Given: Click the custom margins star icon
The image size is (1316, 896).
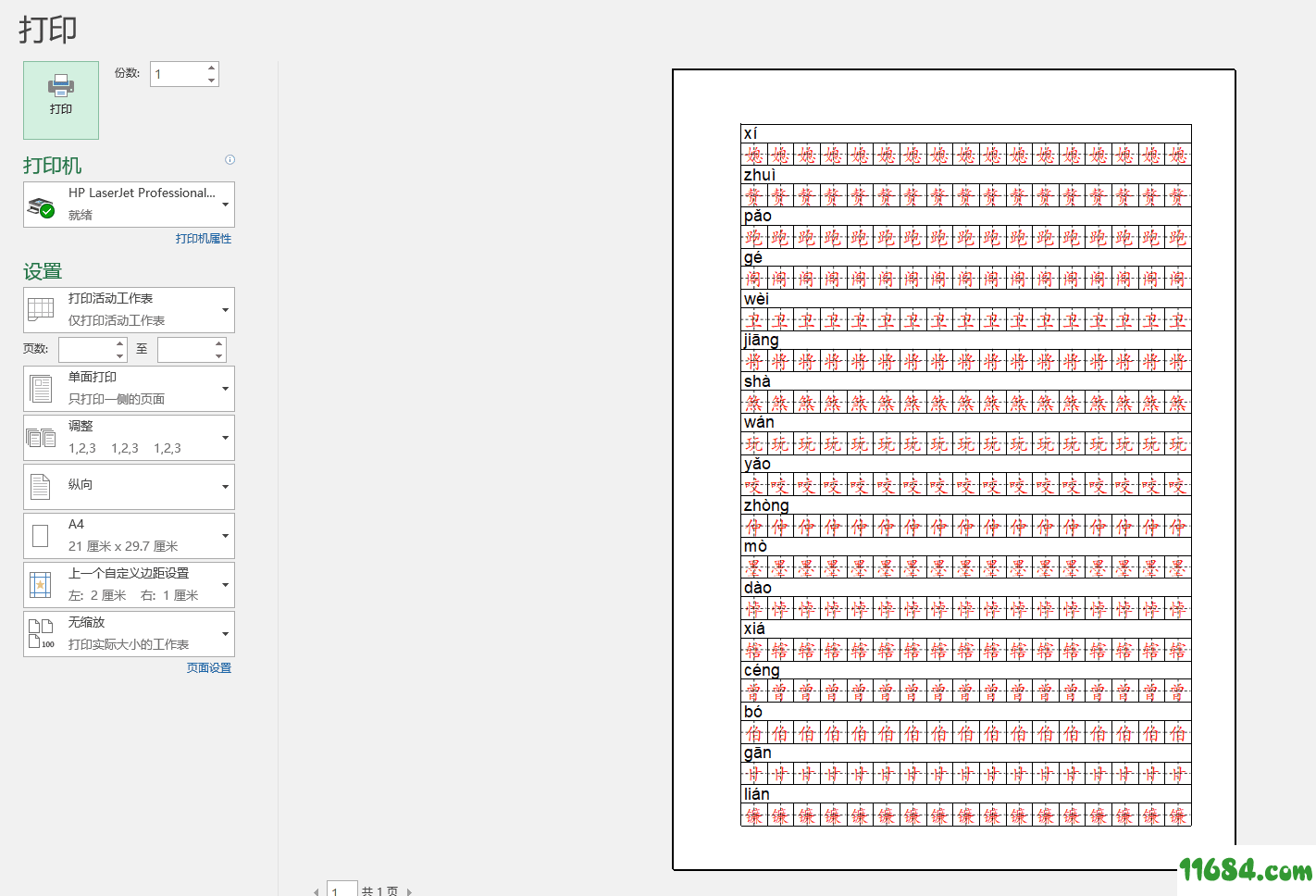Looking at the screenshot, I should pos(41,585).
